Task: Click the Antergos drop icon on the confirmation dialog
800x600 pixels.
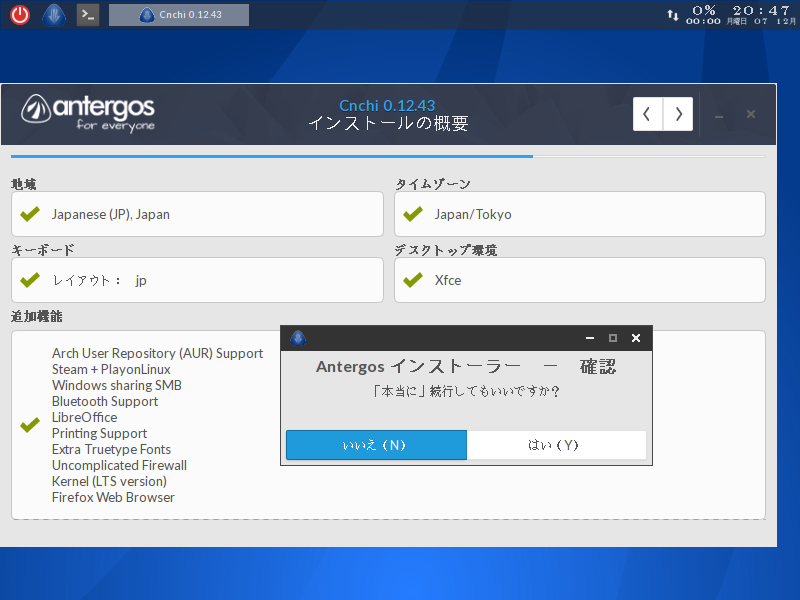Action: [298, 338]
